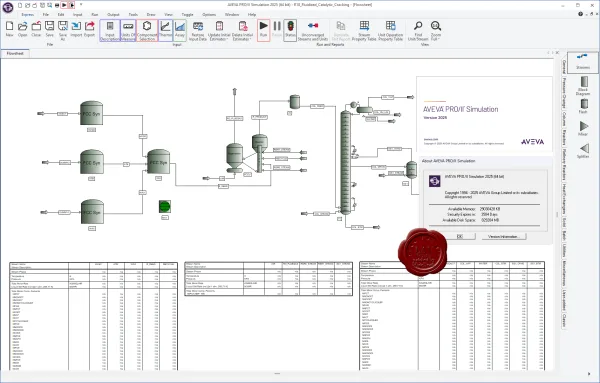Click Restore Input Data
Screen dimensions: 600x383
click(198, 31)
